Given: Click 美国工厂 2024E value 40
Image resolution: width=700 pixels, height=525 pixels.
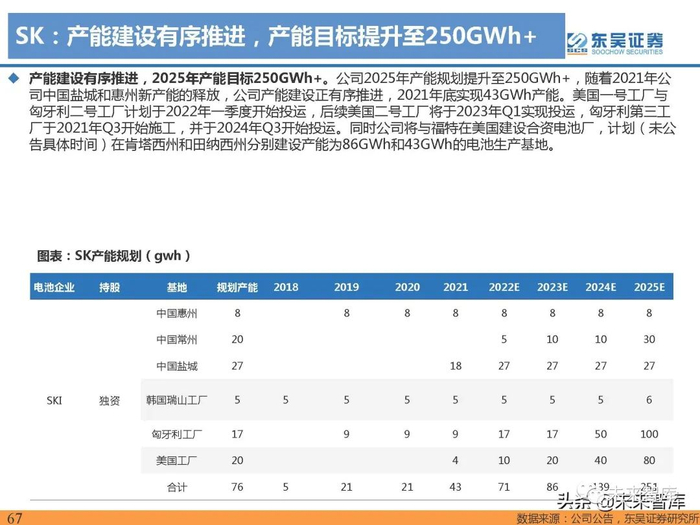Looking at the screenshot, I should (x=601, y=460).
